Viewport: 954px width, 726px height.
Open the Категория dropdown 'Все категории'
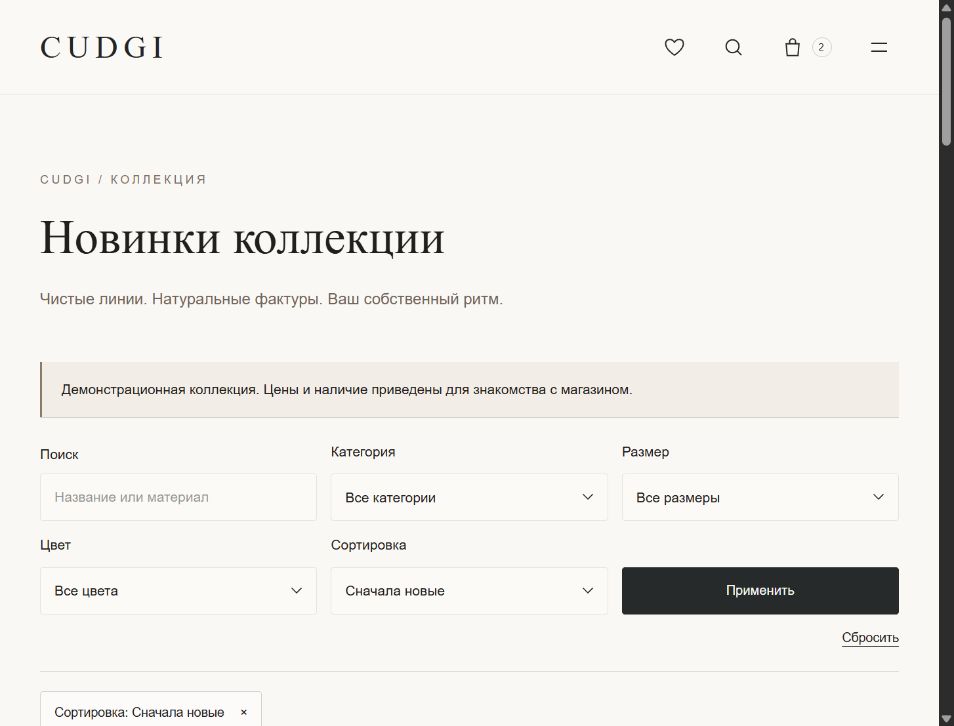tap(469, 497)
